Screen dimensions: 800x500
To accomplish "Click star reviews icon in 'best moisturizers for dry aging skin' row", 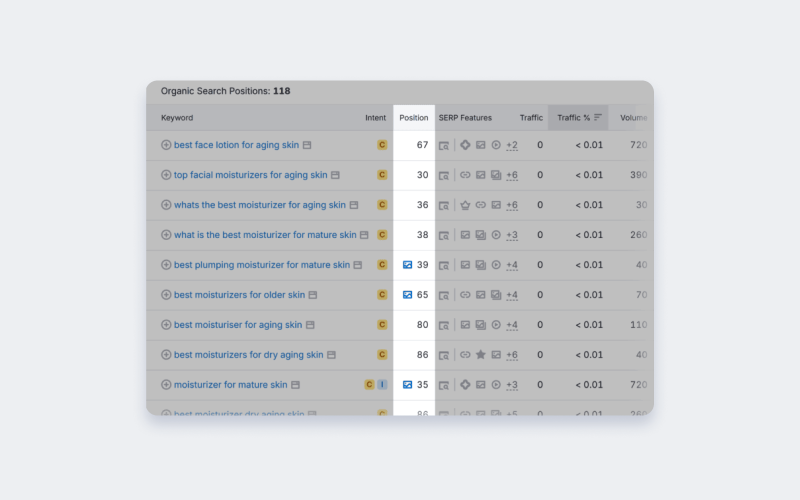I will point(480,355).
